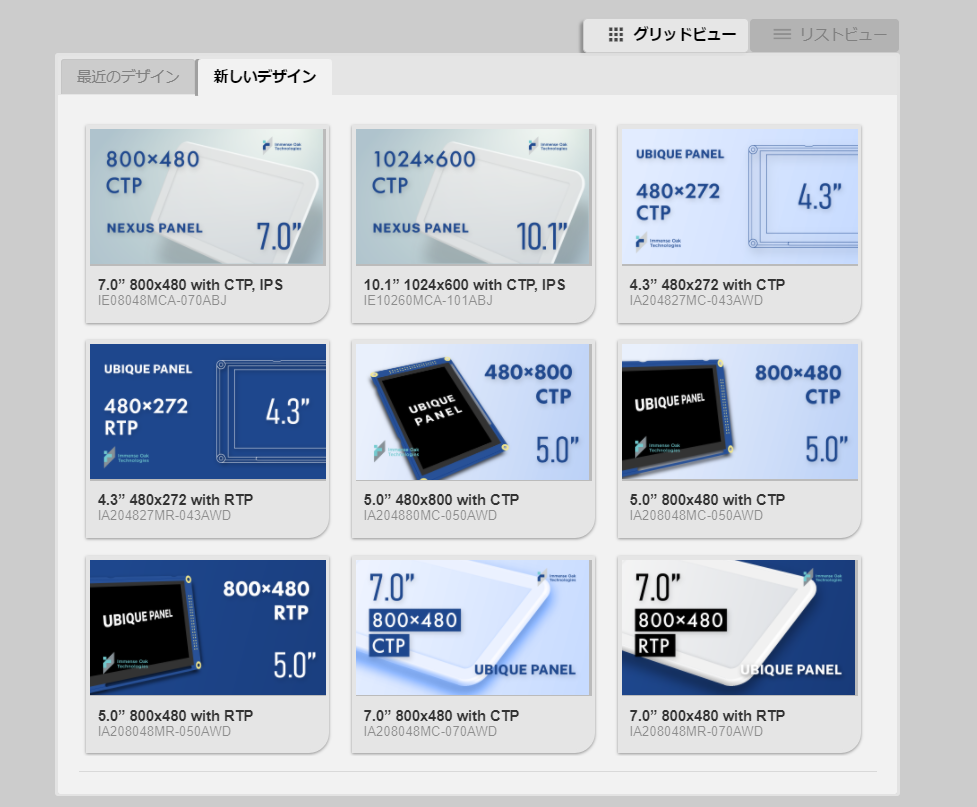
Task: Select the 新しいデザイン tab
Action: [265, 77]
